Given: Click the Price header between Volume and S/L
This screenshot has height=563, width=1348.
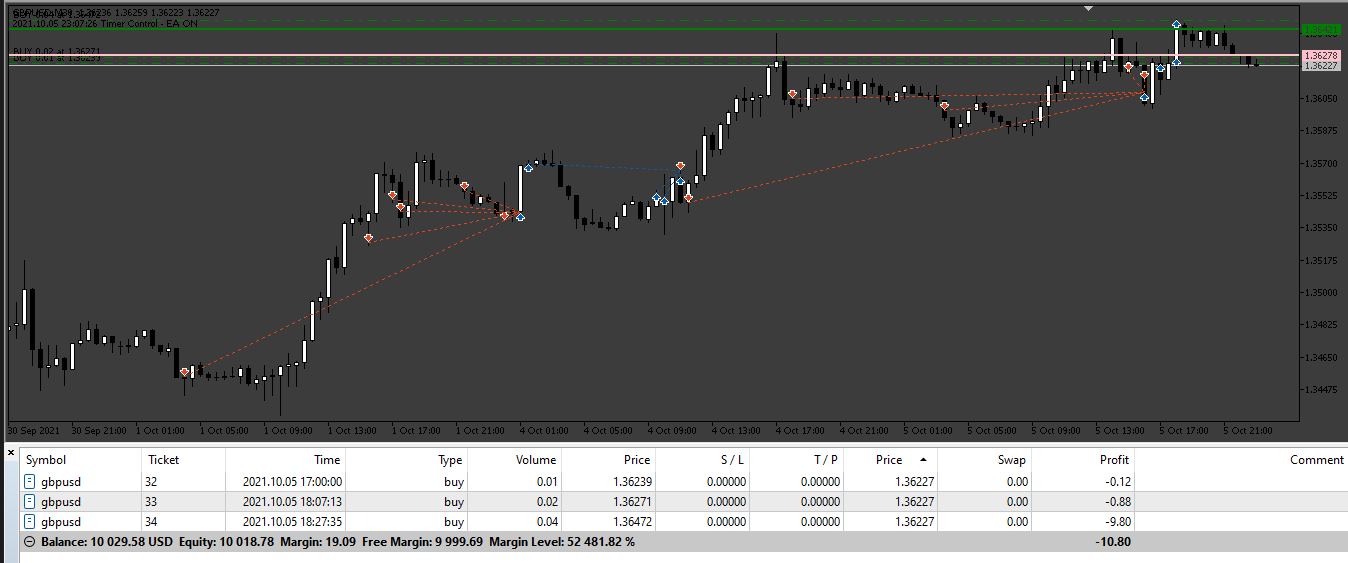Looking at the screenshot, I should [637, 460].
